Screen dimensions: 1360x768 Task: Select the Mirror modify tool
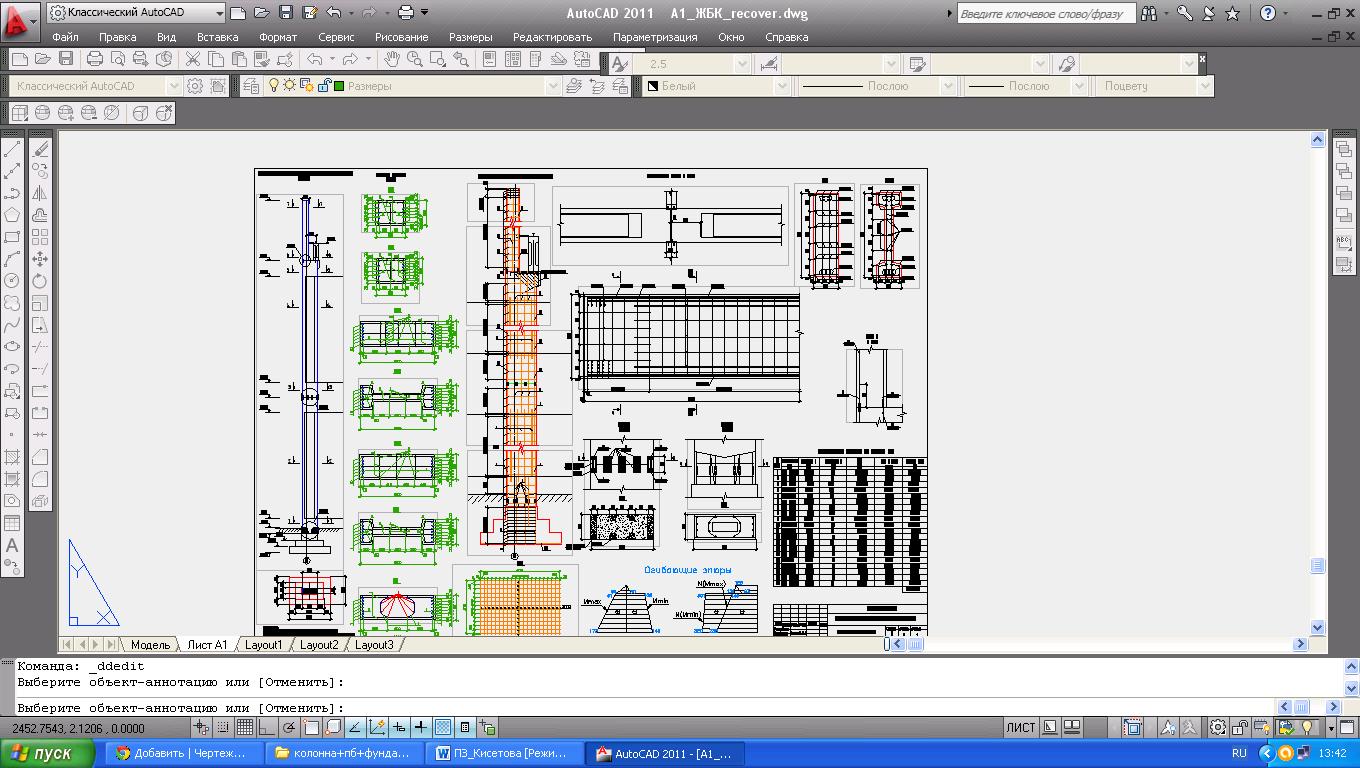(40, 193)
